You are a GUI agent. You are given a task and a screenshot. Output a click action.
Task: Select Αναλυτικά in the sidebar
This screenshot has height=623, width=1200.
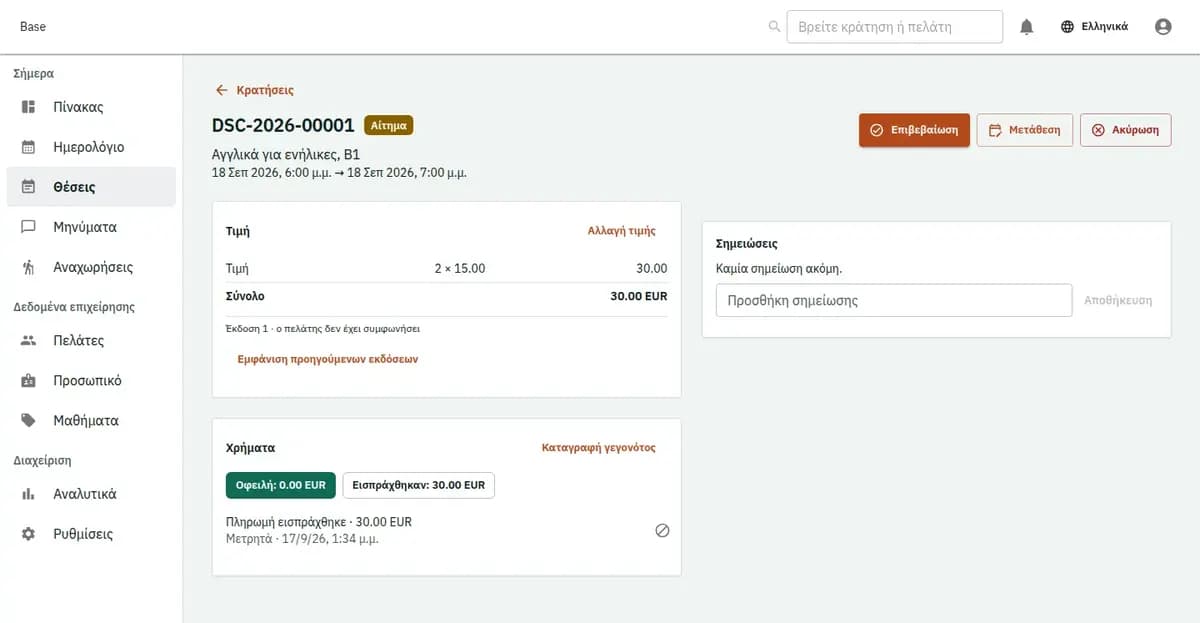[91, 494]
